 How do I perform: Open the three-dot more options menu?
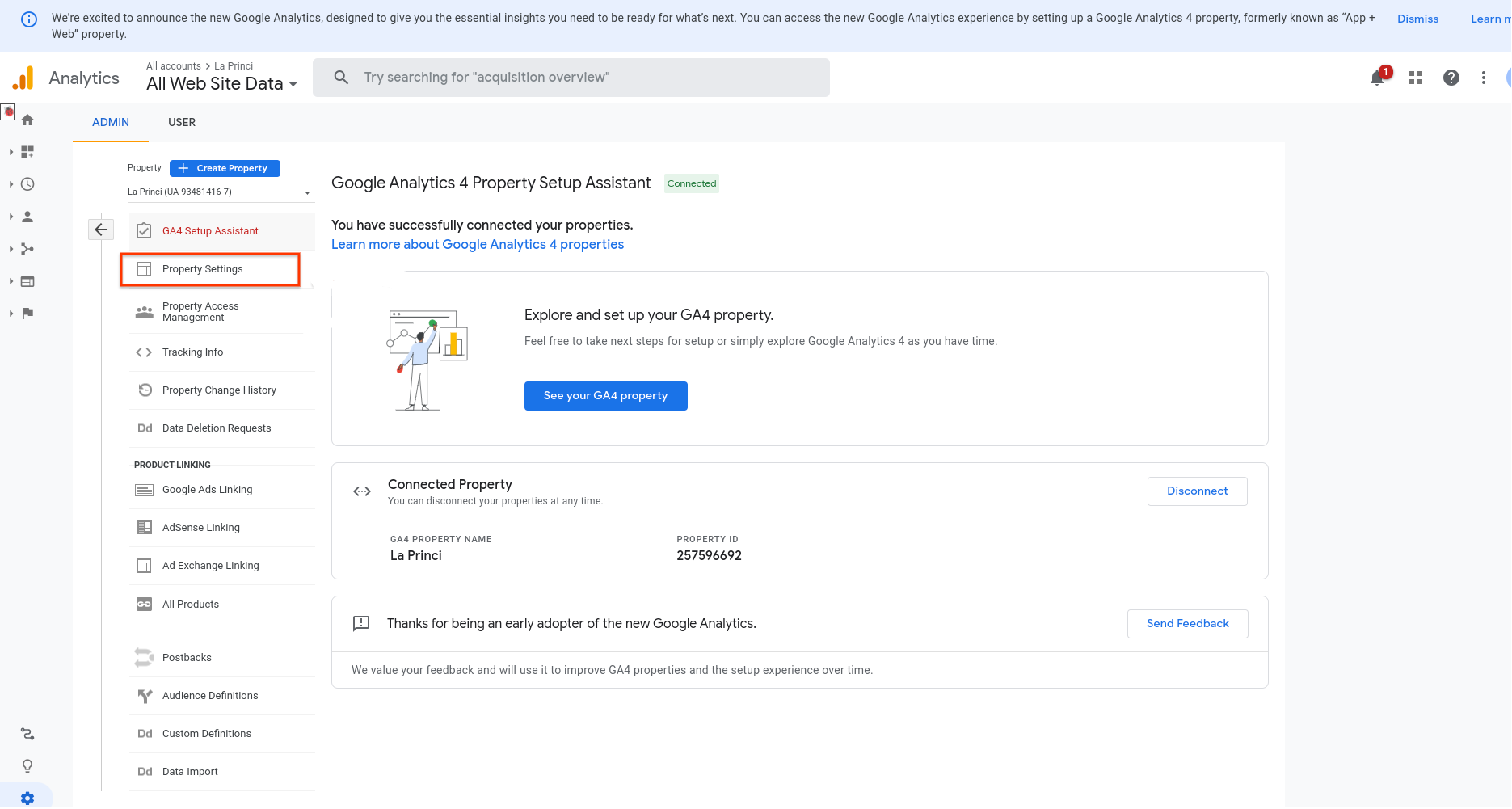tap(1484, 78)
